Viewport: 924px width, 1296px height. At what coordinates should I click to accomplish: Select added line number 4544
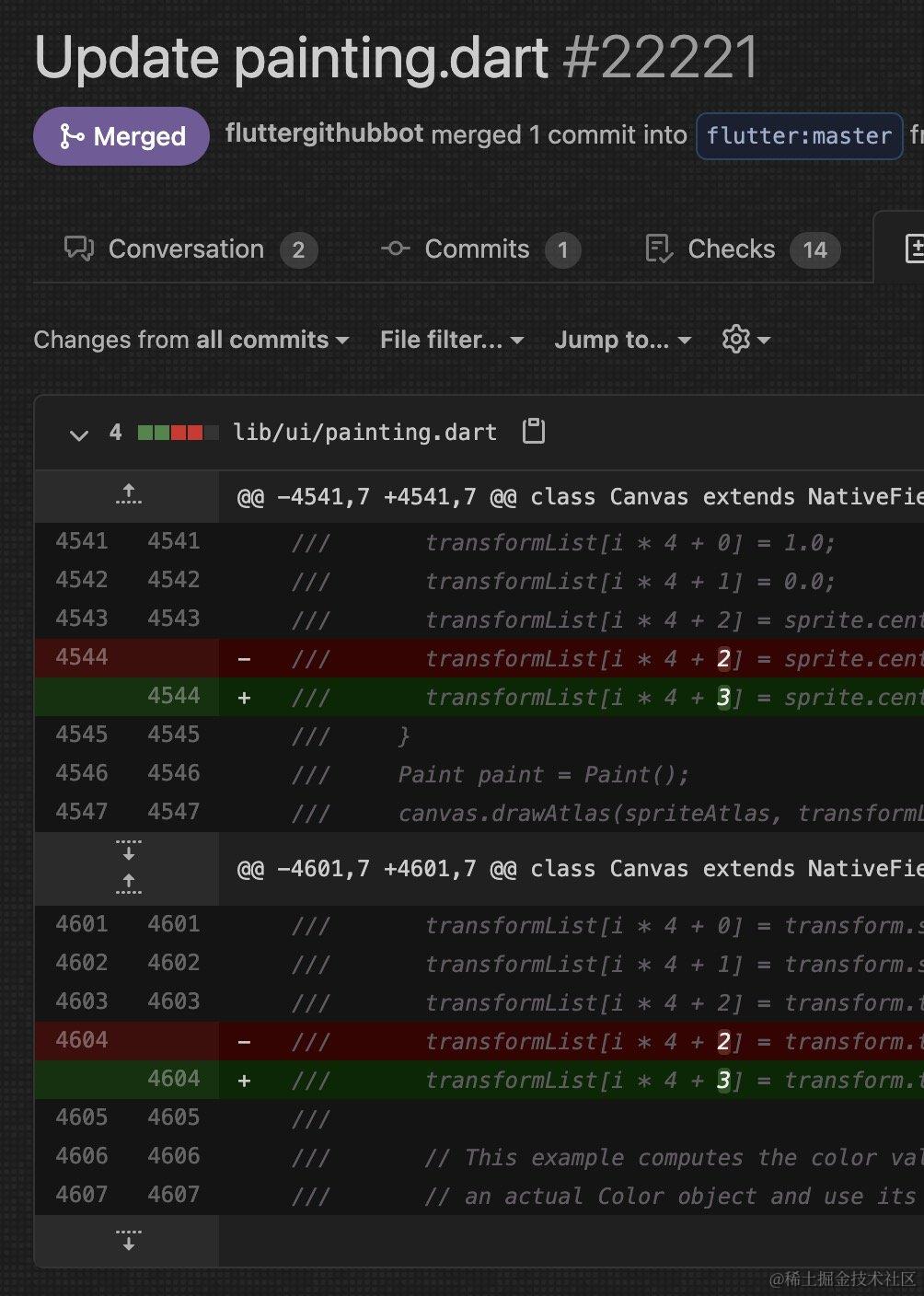point(174,696)
